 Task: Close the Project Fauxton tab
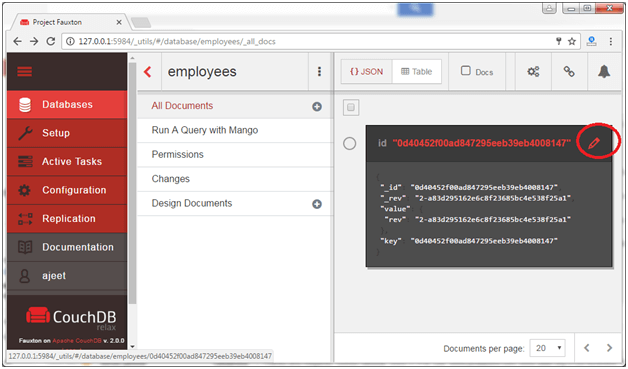coord(119,22)
